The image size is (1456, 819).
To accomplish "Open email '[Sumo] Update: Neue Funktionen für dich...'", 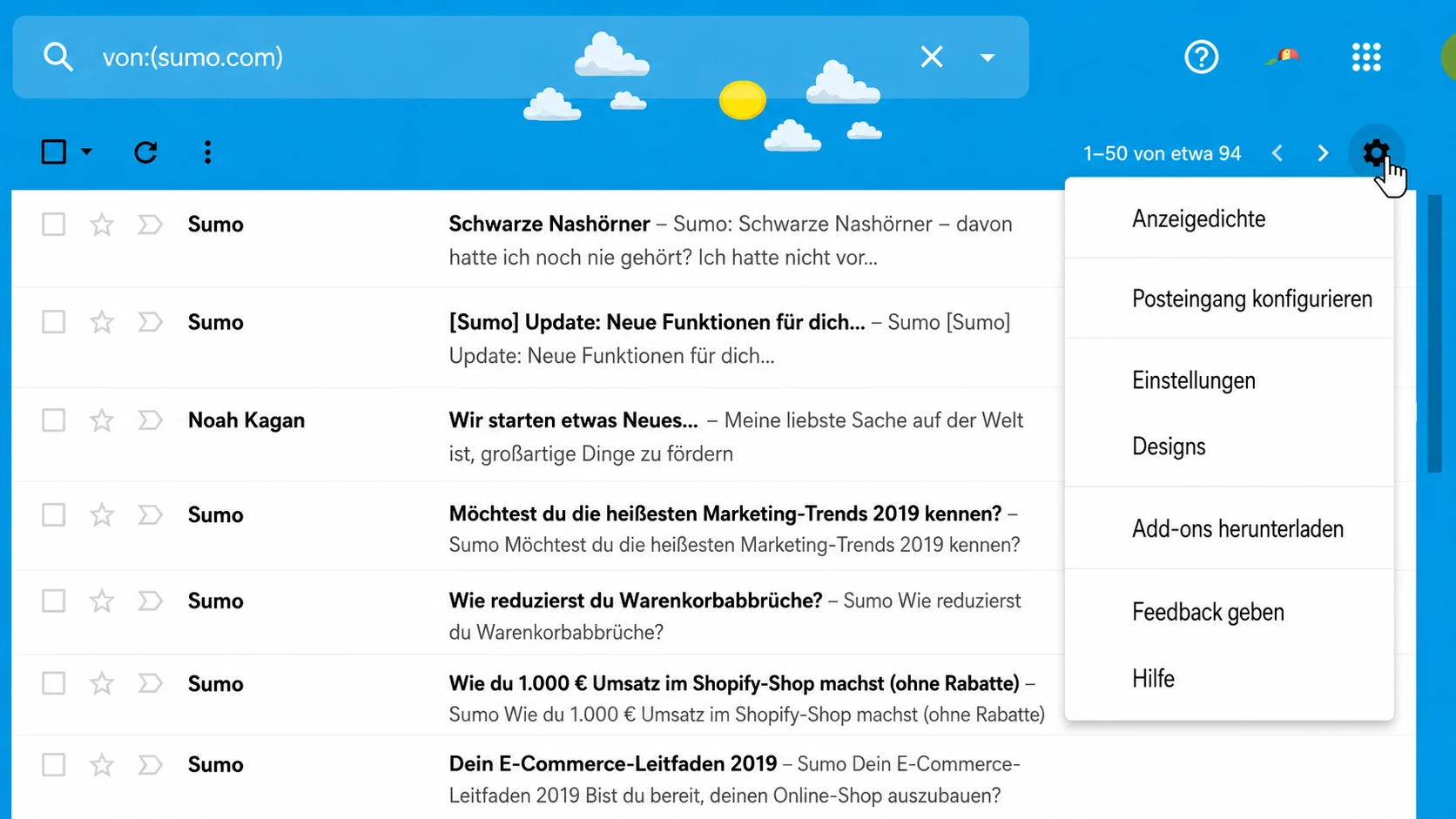I will [x=657, y=322].
